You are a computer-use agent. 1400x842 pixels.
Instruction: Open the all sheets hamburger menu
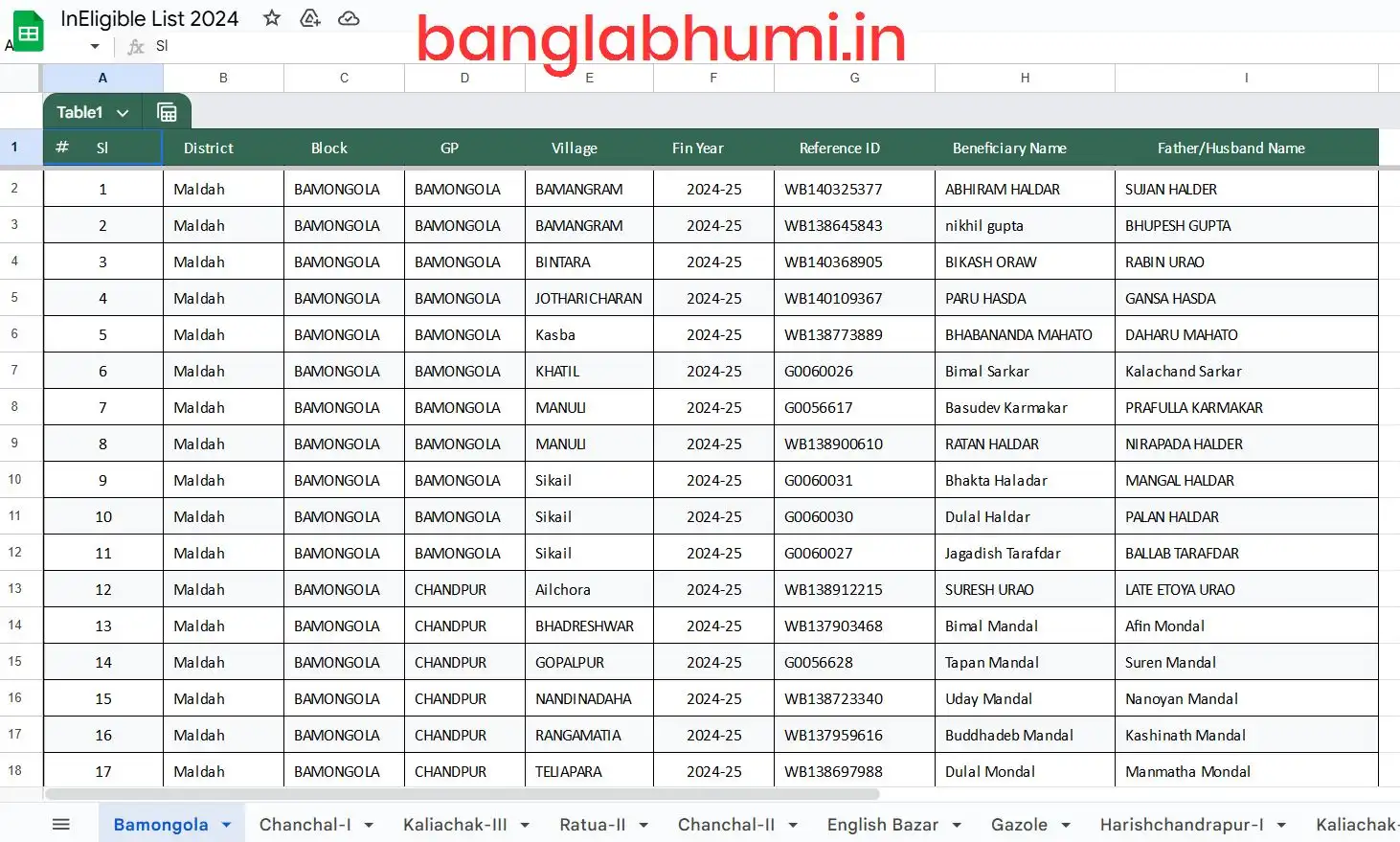point(61,824)
